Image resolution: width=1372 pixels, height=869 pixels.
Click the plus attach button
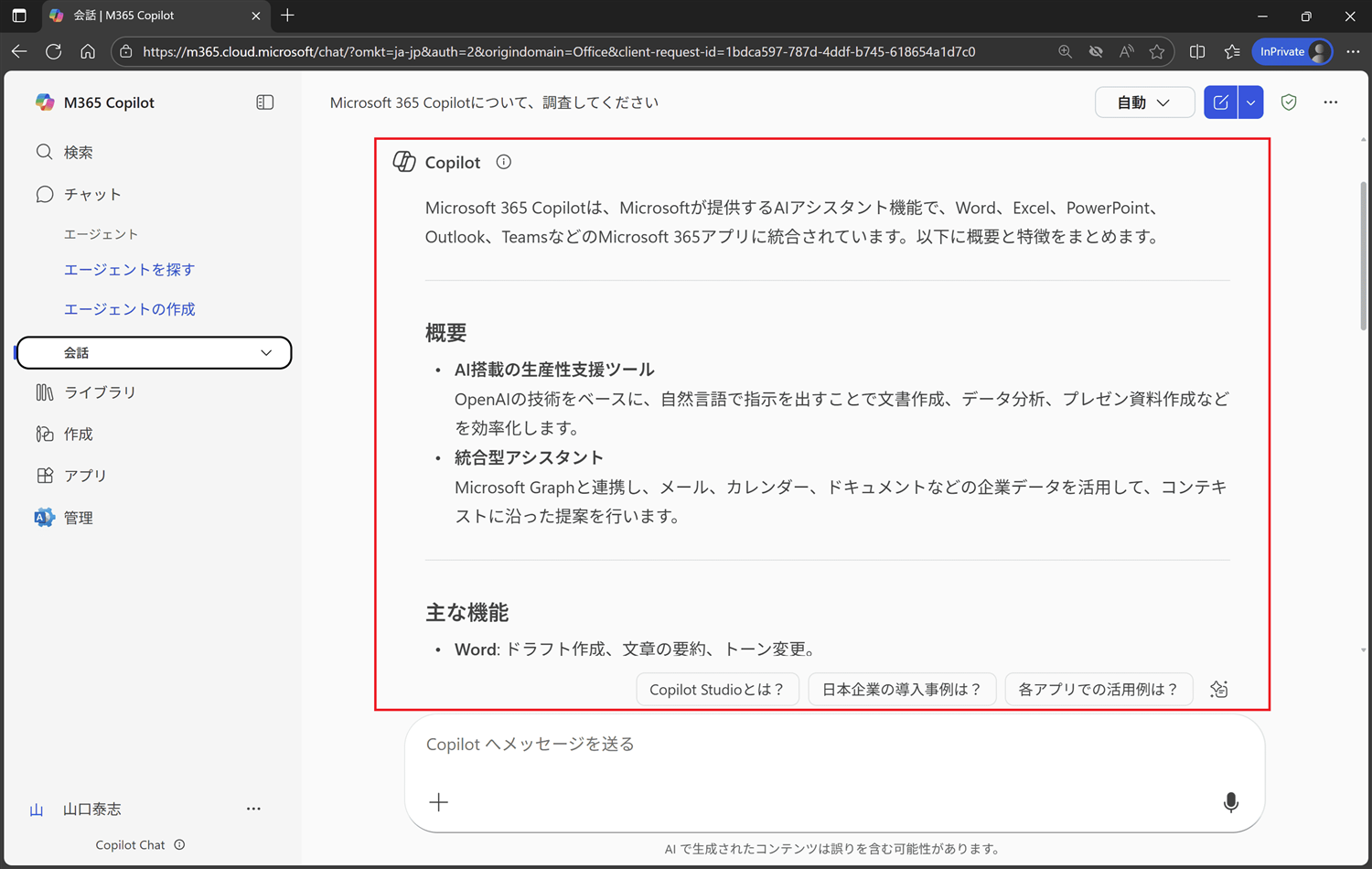point(439,802)
